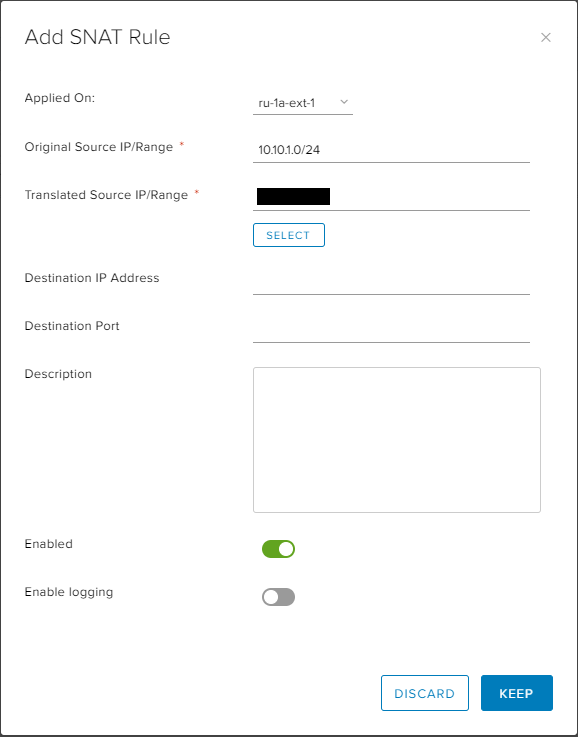Click the Translated Source IP/Range field
Viewport: 578px width, 737px height.
tap(391, 197)
